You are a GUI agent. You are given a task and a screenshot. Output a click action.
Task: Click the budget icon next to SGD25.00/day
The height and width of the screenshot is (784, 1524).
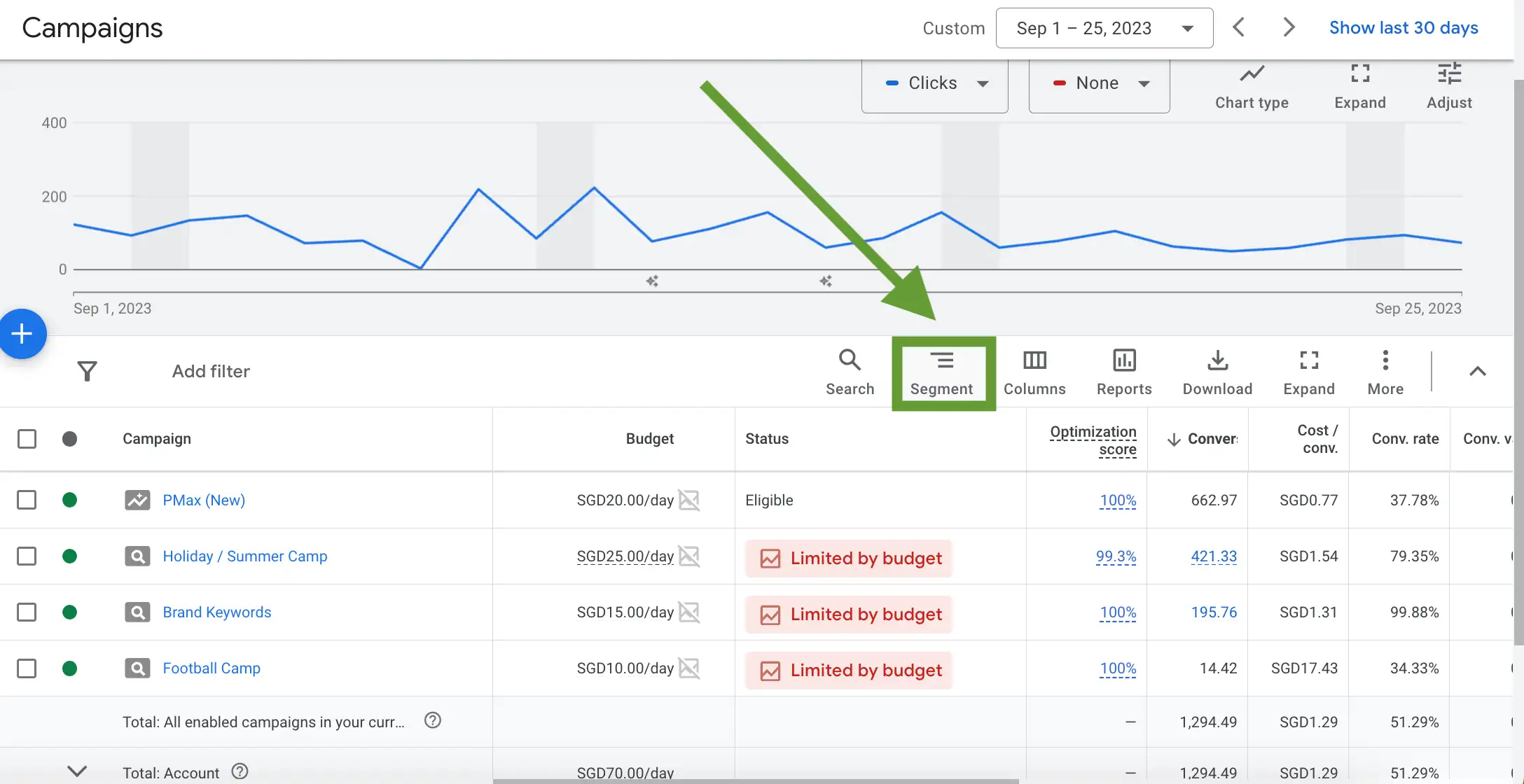[689, 556]
